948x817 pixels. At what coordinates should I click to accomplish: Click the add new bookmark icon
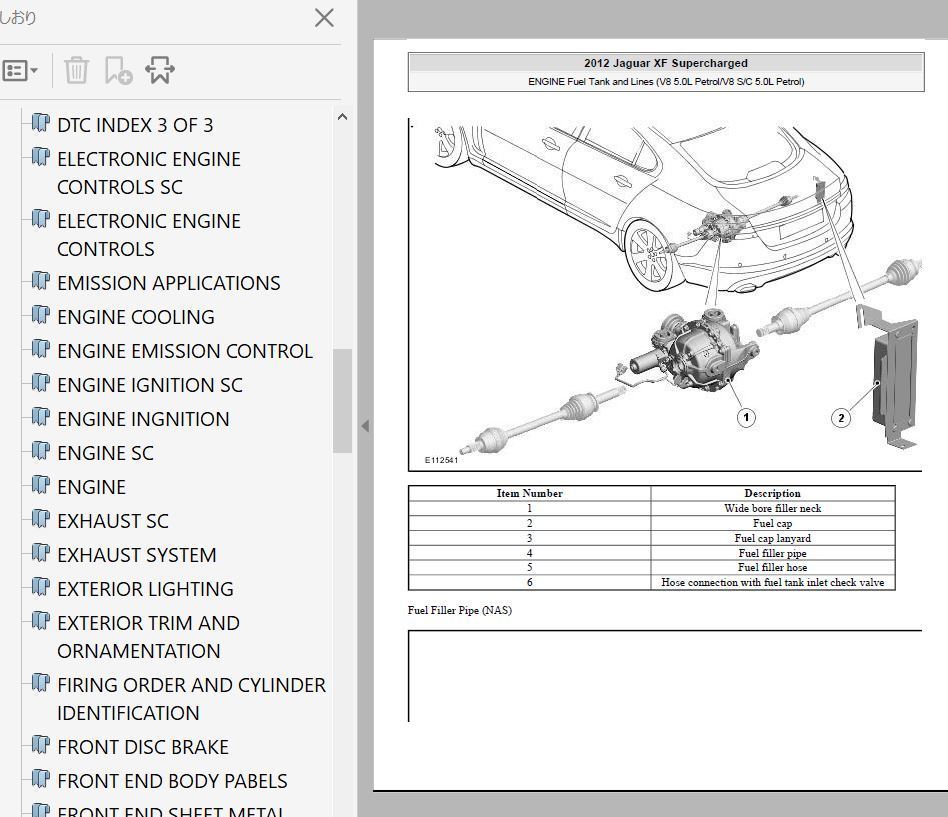[x=118, y=71]
